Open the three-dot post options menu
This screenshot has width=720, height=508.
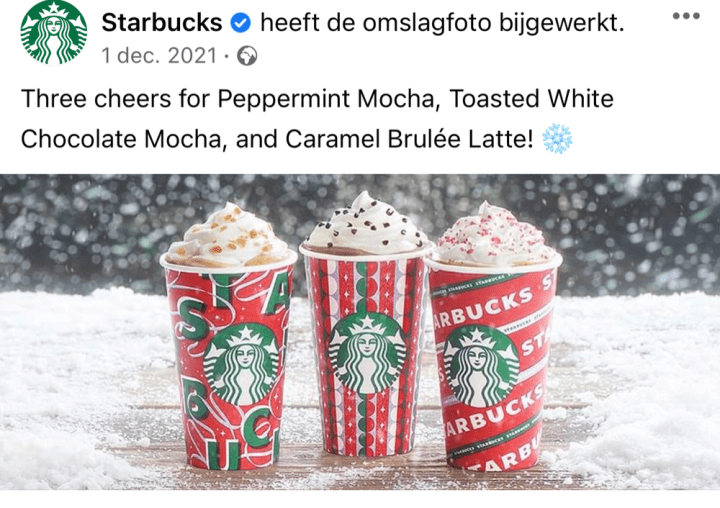(x=686, y=16)
